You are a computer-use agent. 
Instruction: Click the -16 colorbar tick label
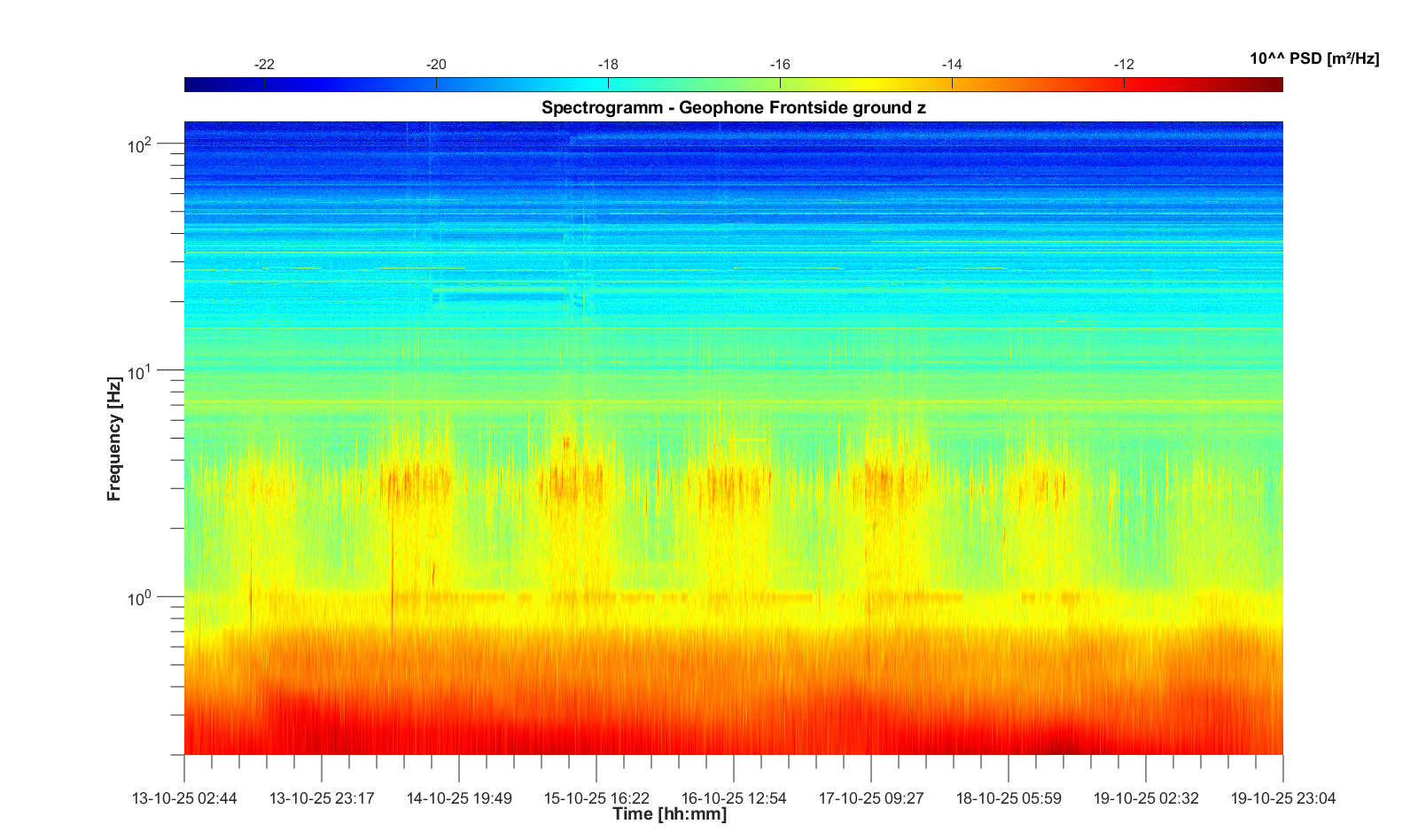[780, 65]
